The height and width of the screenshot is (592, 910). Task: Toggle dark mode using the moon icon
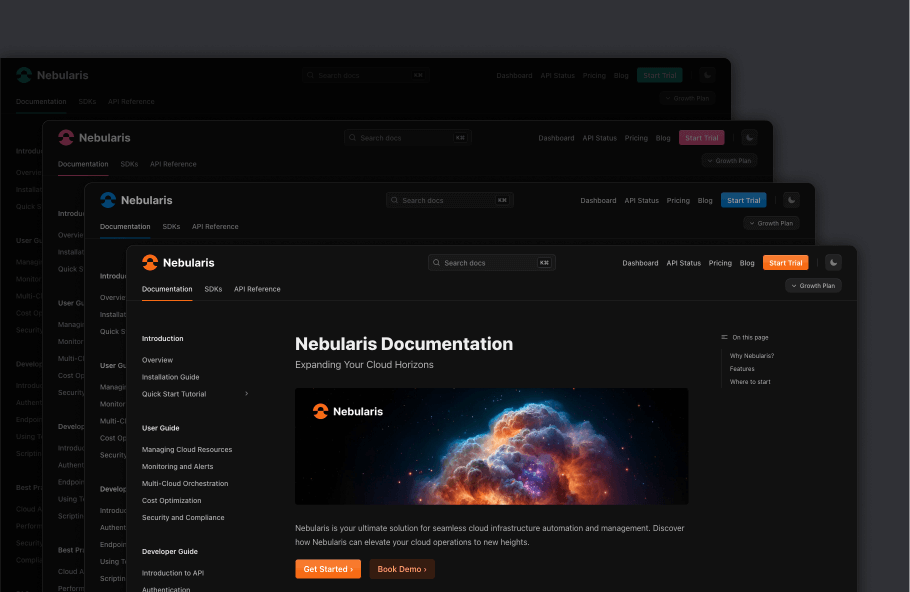833,262
